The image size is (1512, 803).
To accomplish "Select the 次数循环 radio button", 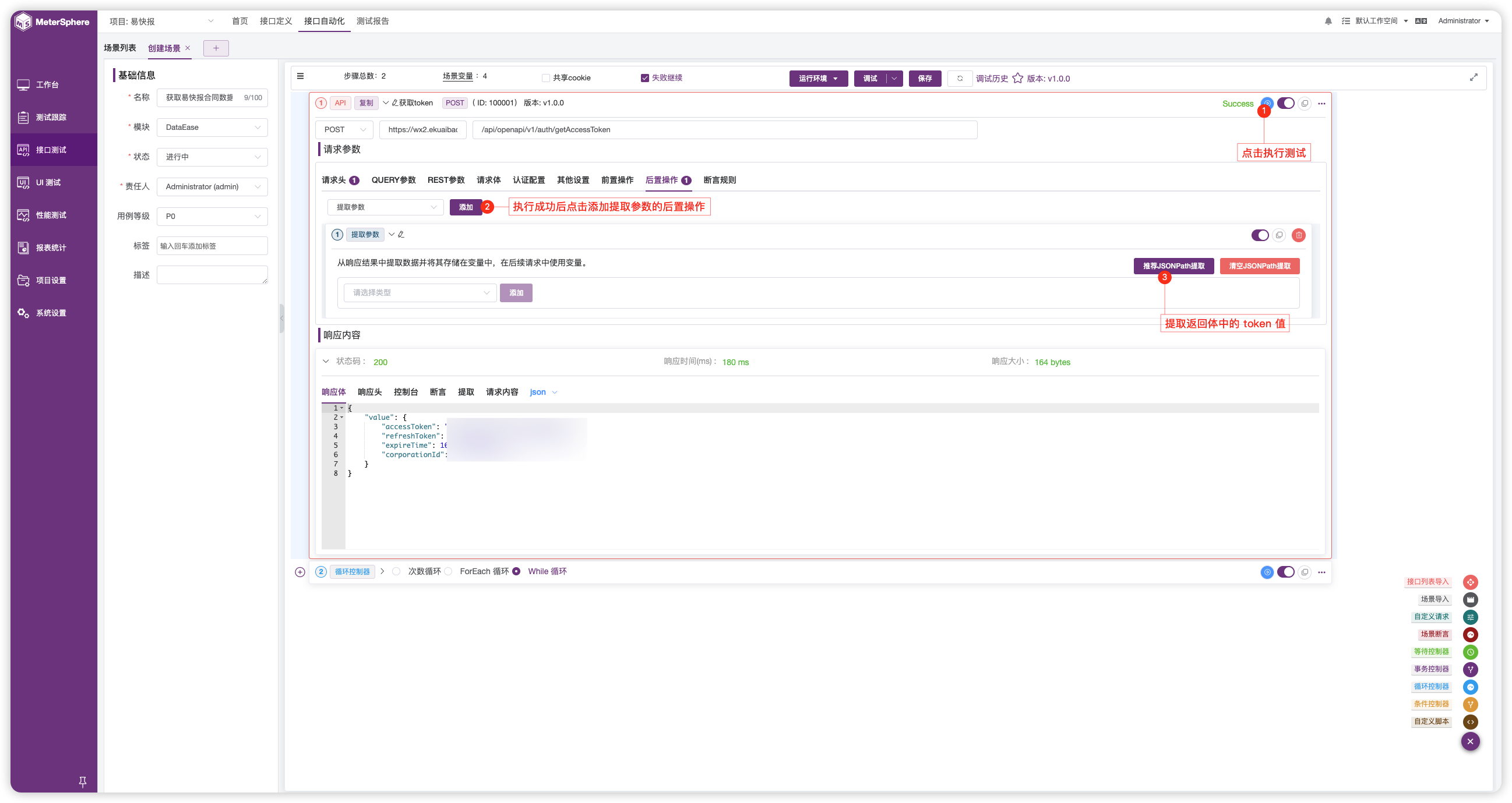I will (396, 571).
